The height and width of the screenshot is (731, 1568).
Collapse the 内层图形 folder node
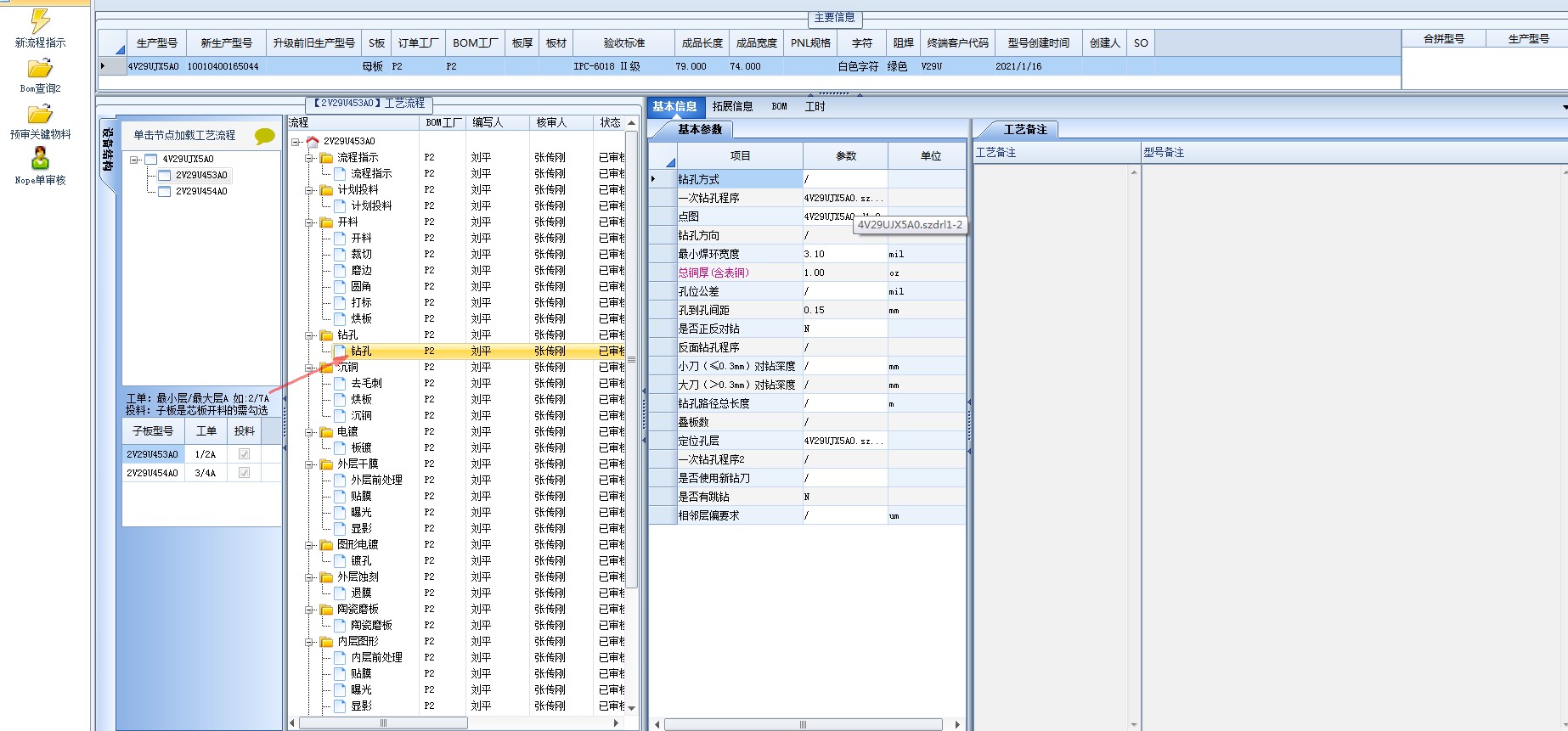click(x=309, y=641)
